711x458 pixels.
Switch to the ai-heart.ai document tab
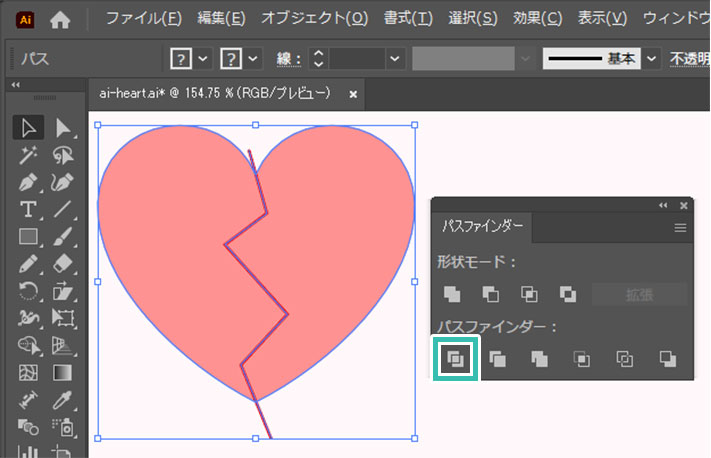(x=214, y=93)
